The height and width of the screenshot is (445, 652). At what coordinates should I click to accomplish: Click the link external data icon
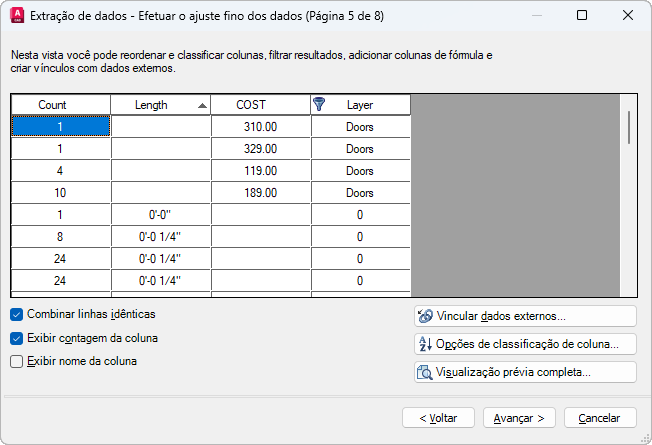424,316
